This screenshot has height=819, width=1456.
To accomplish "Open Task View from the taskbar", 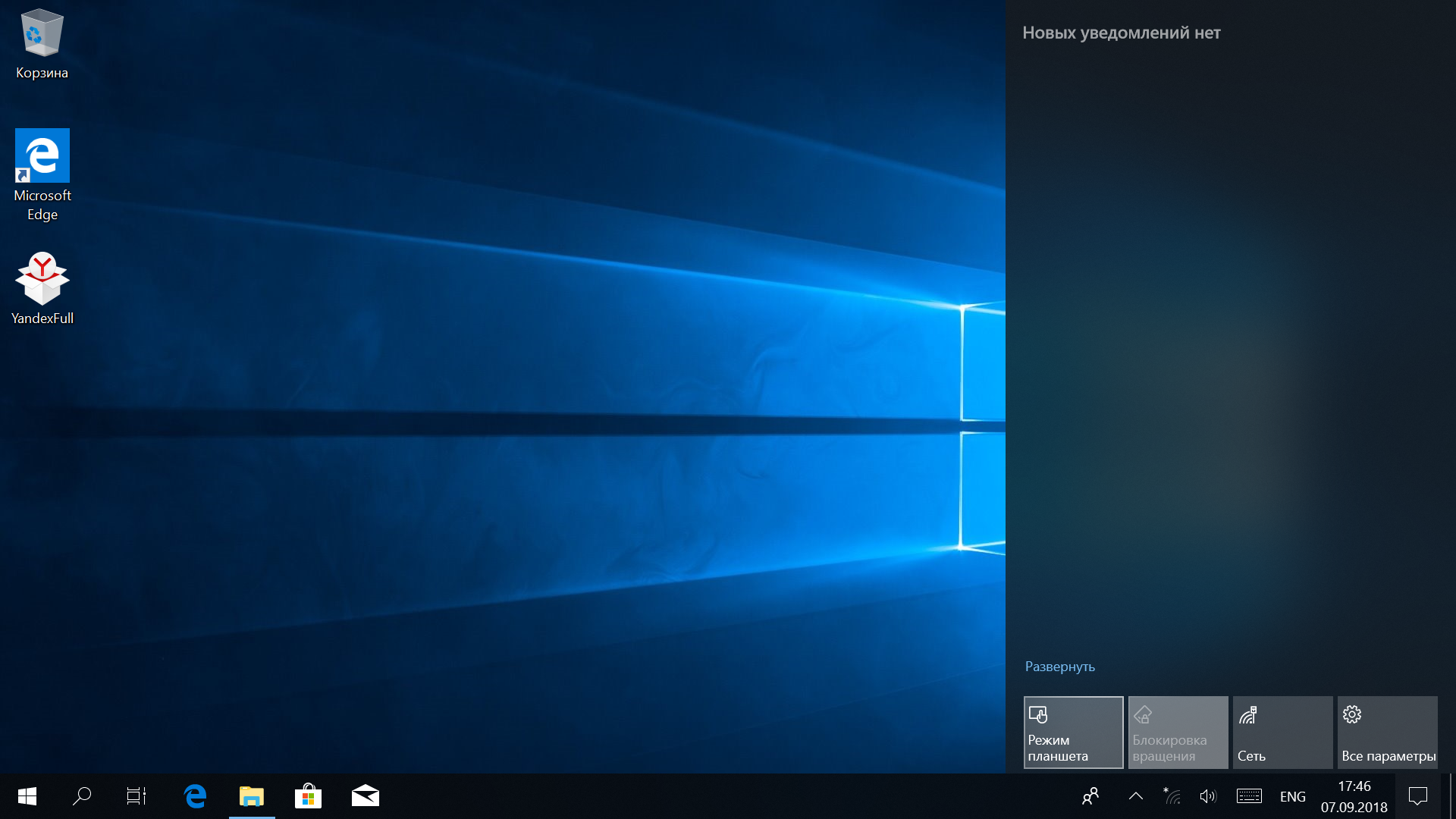I will tap(136, 796).
